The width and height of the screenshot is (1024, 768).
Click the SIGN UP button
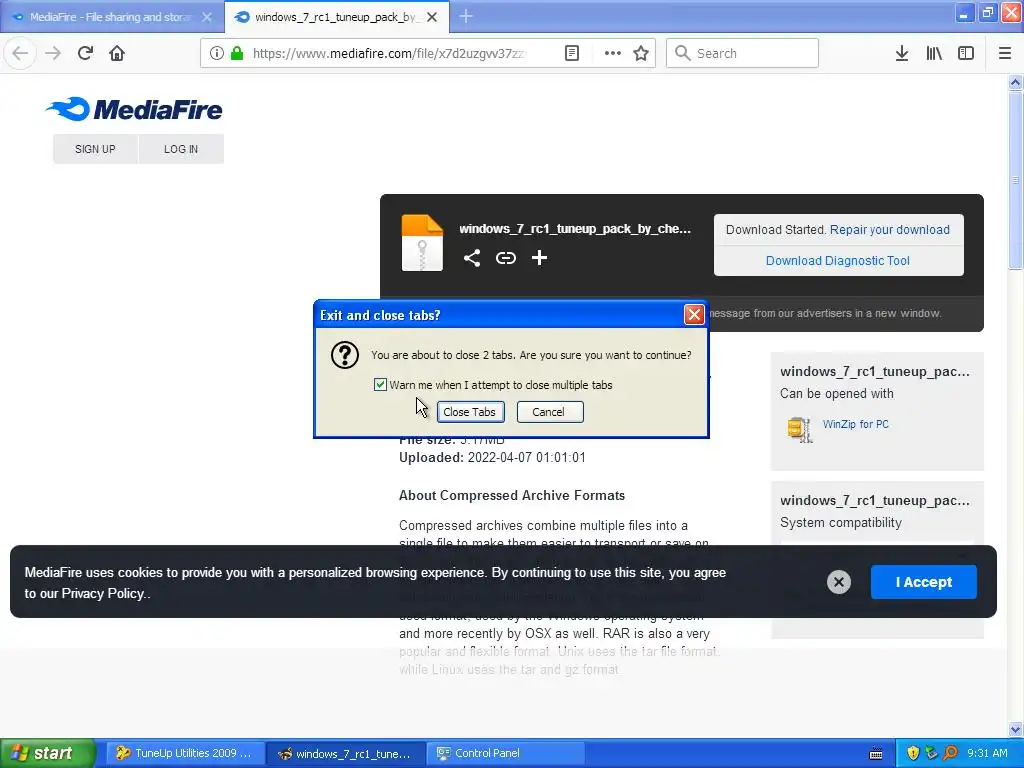[95, 149]
